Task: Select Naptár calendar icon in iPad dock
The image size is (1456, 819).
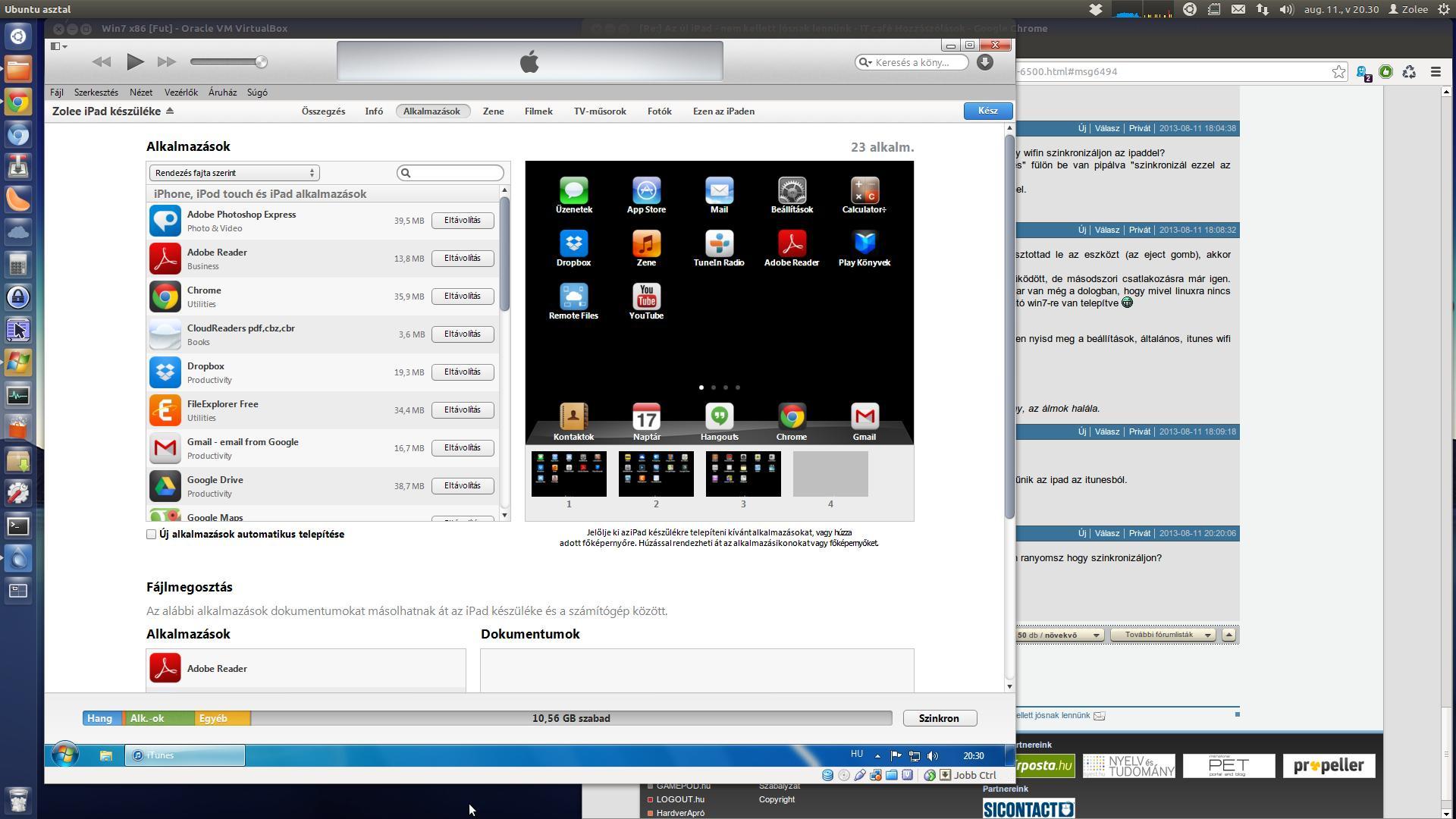Action: pyautogui.click(x=646, y=416)
